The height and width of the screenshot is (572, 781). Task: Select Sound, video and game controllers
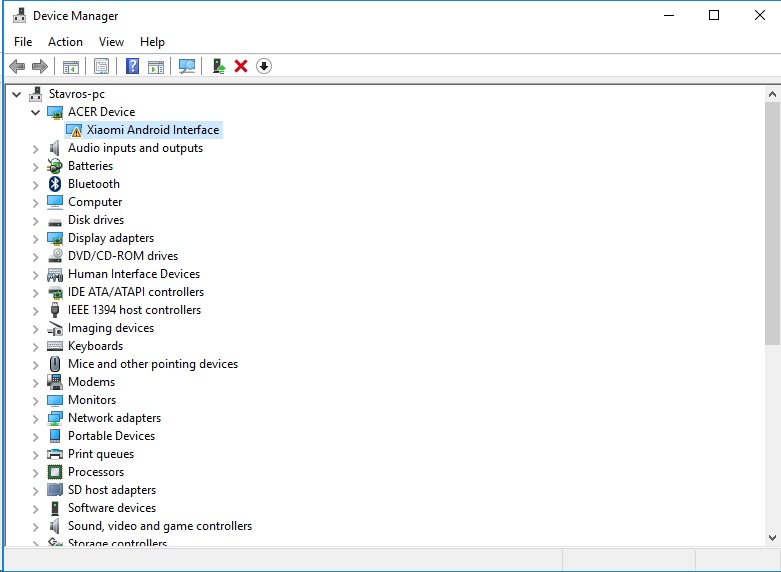pyautogui.click(x=159, y=526)
